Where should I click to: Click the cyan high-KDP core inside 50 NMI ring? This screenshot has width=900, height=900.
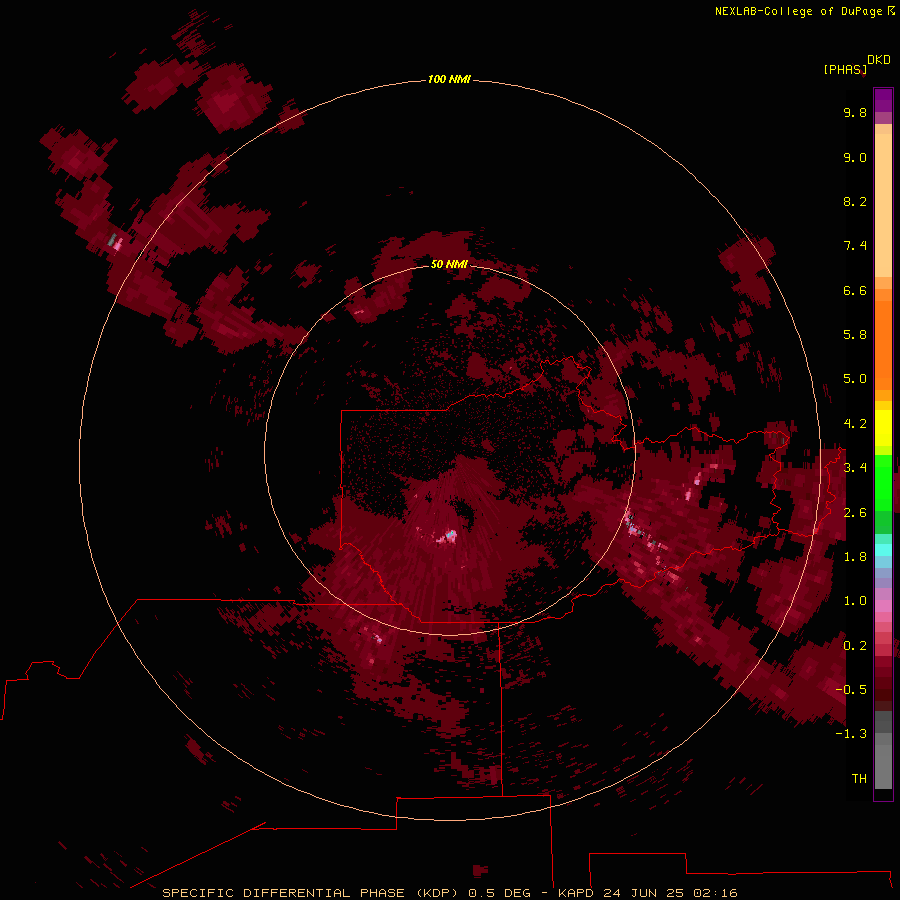point(451,535)
